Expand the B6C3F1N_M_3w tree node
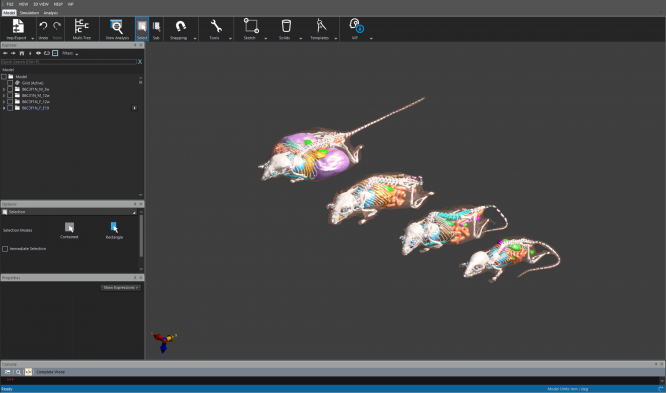 tap(4, 89)
